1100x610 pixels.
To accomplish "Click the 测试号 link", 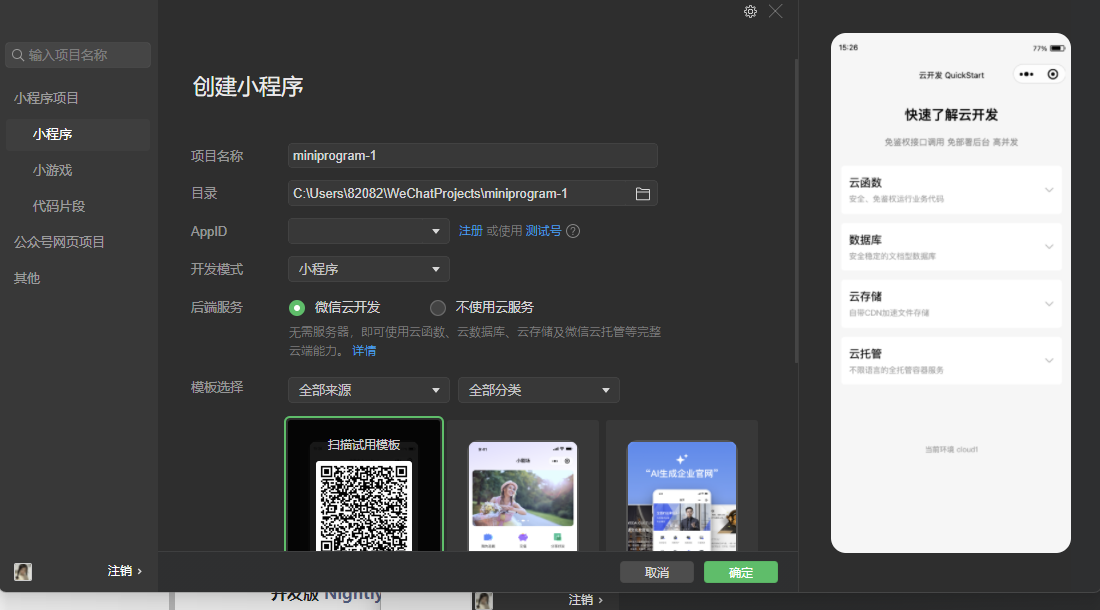I will (543, 231).
